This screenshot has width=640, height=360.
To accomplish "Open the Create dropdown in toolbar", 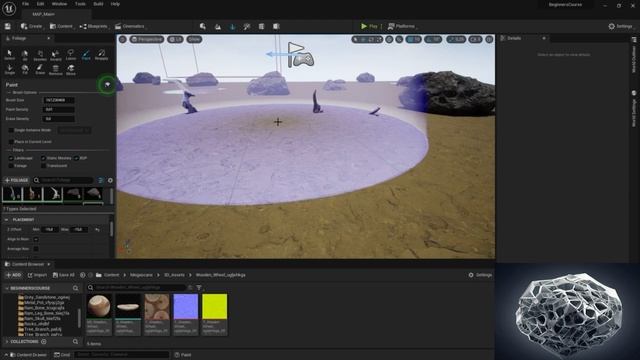I will 32,26.
